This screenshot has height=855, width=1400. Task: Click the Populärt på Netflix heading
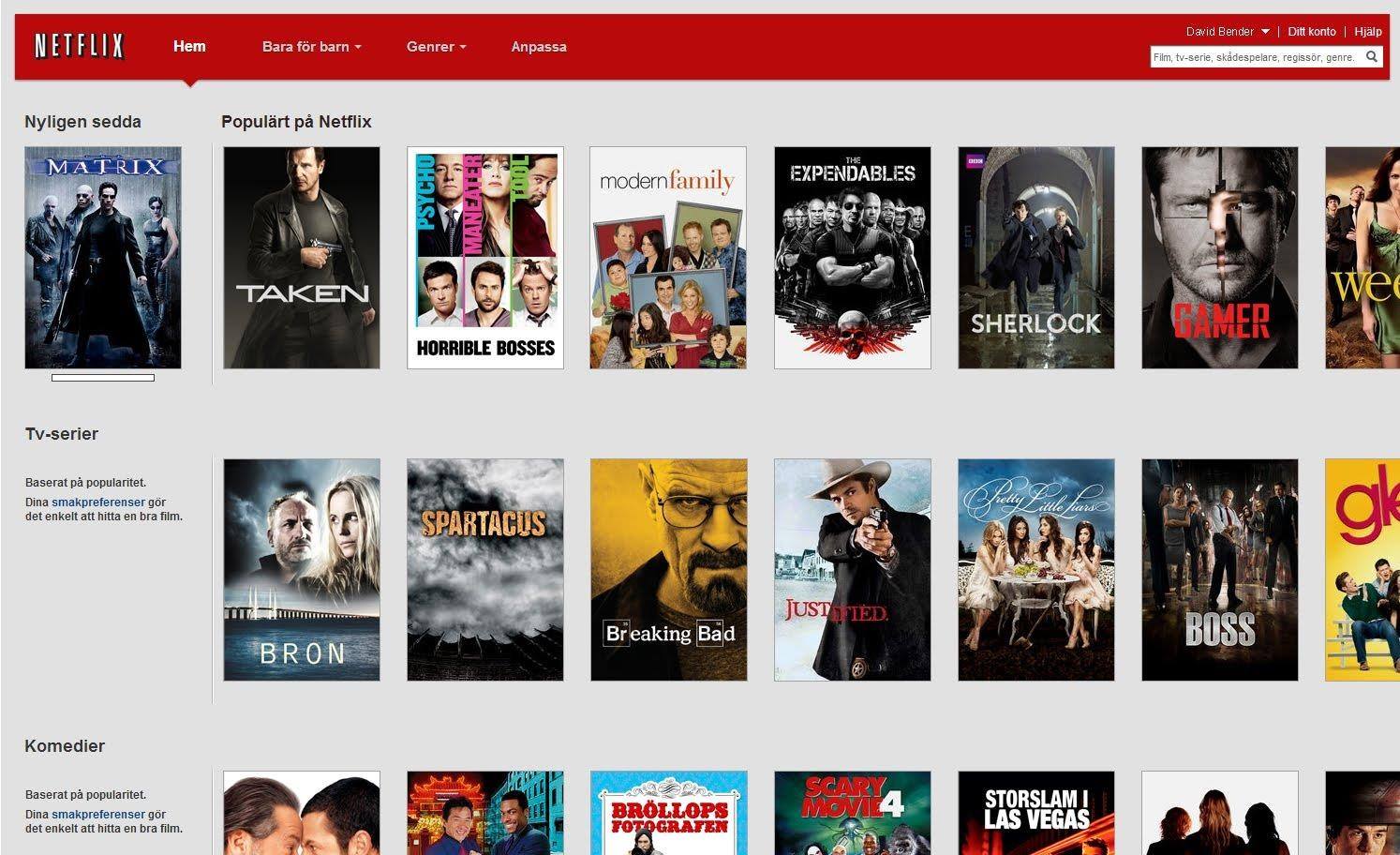click(296, 122)
